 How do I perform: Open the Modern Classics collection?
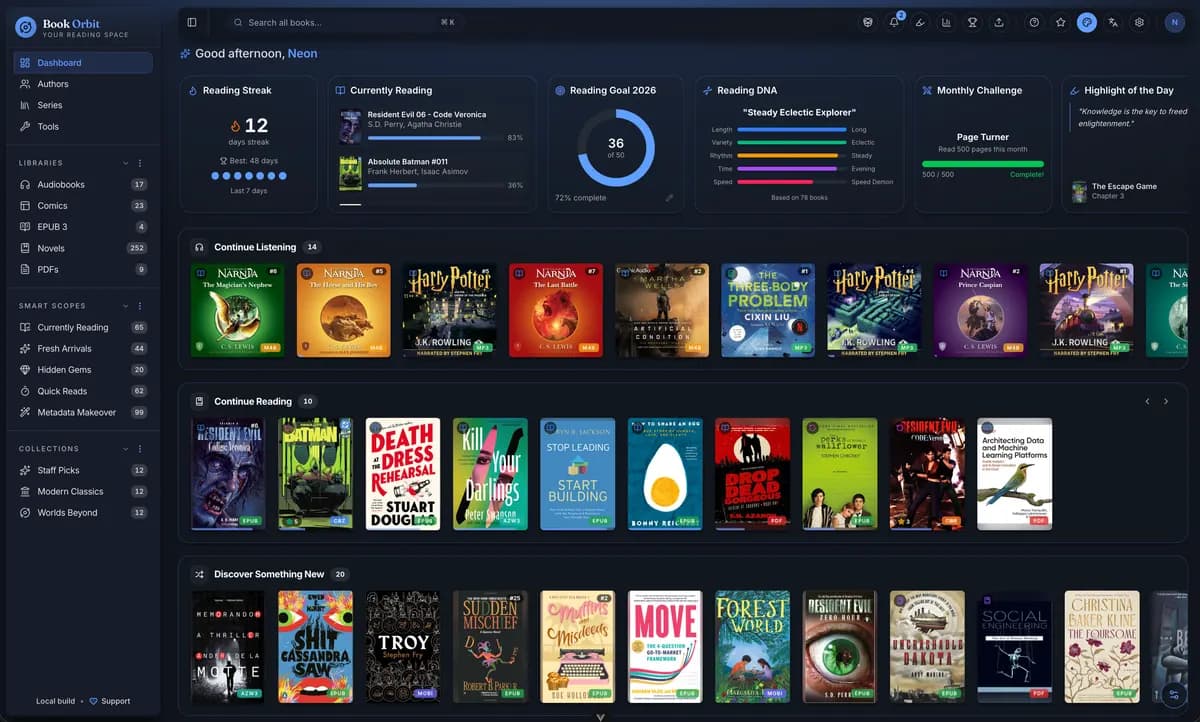point(83,491)
